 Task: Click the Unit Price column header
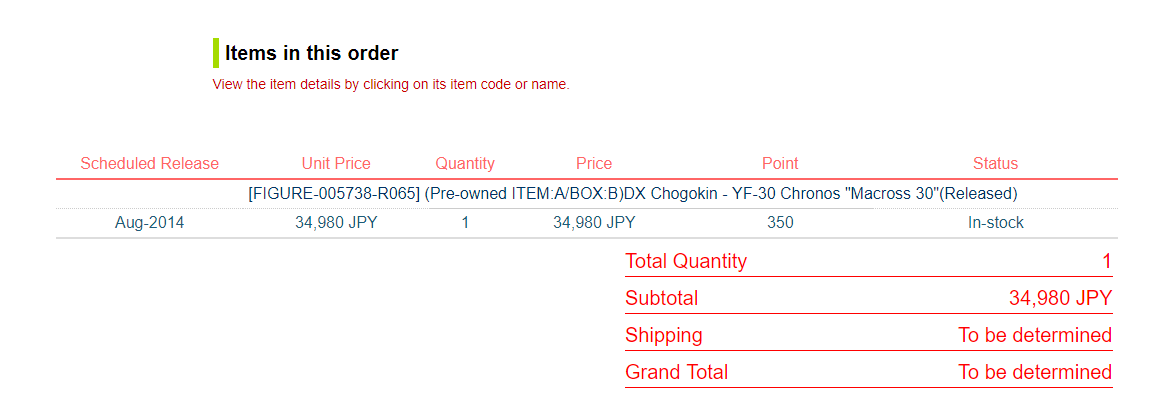click(x=336, y=163)
